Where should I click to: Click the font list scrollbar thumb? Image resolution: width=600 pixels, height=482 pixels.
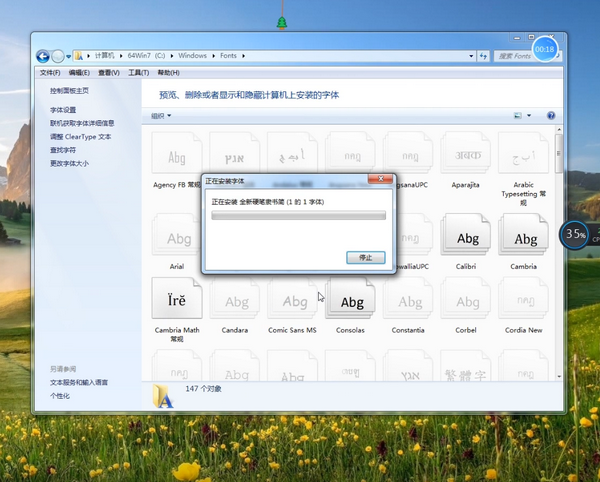[559, 153]
